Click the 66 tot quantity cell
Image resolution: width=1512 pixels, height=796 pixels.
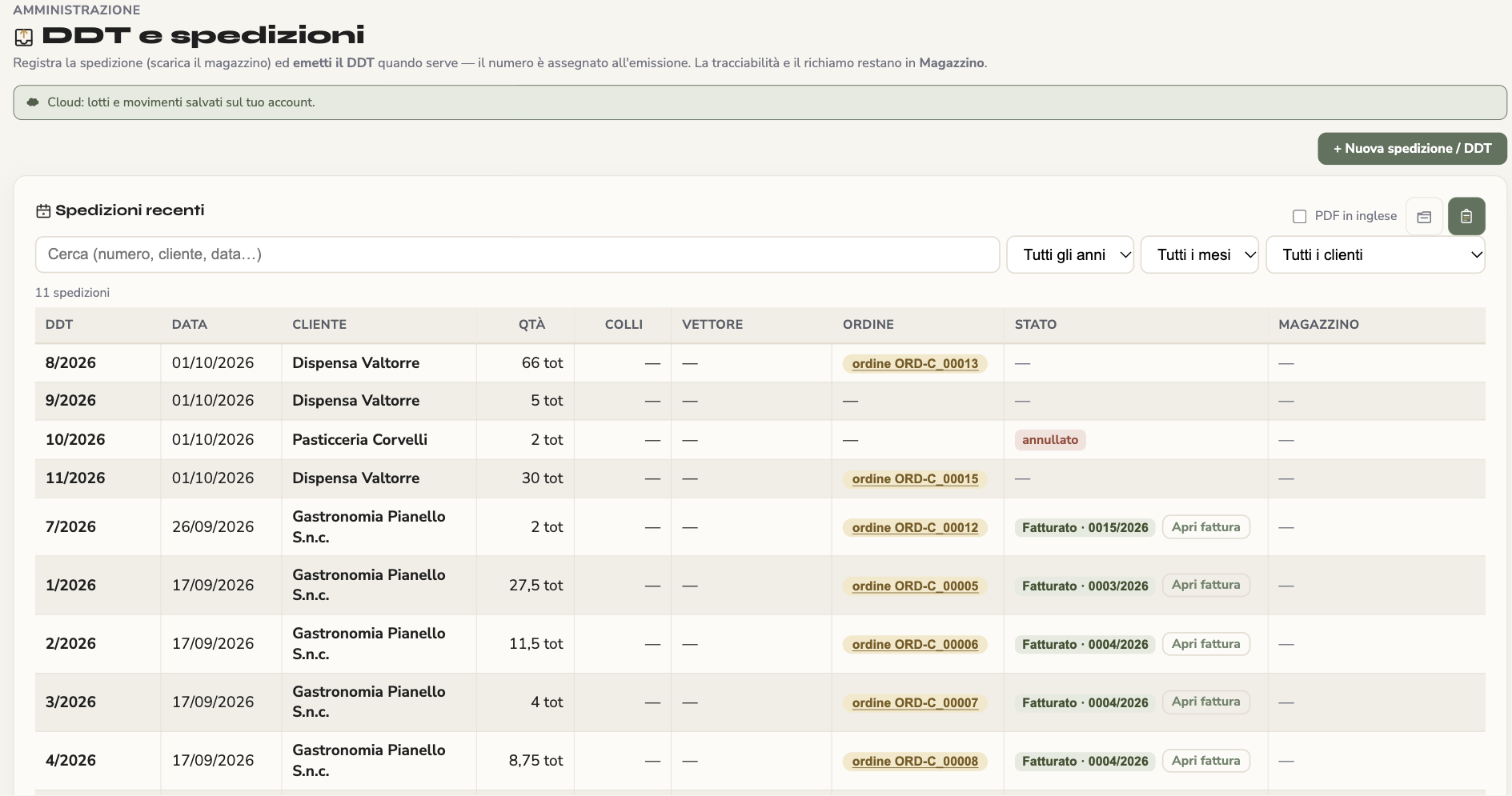[x=542, y=363]
